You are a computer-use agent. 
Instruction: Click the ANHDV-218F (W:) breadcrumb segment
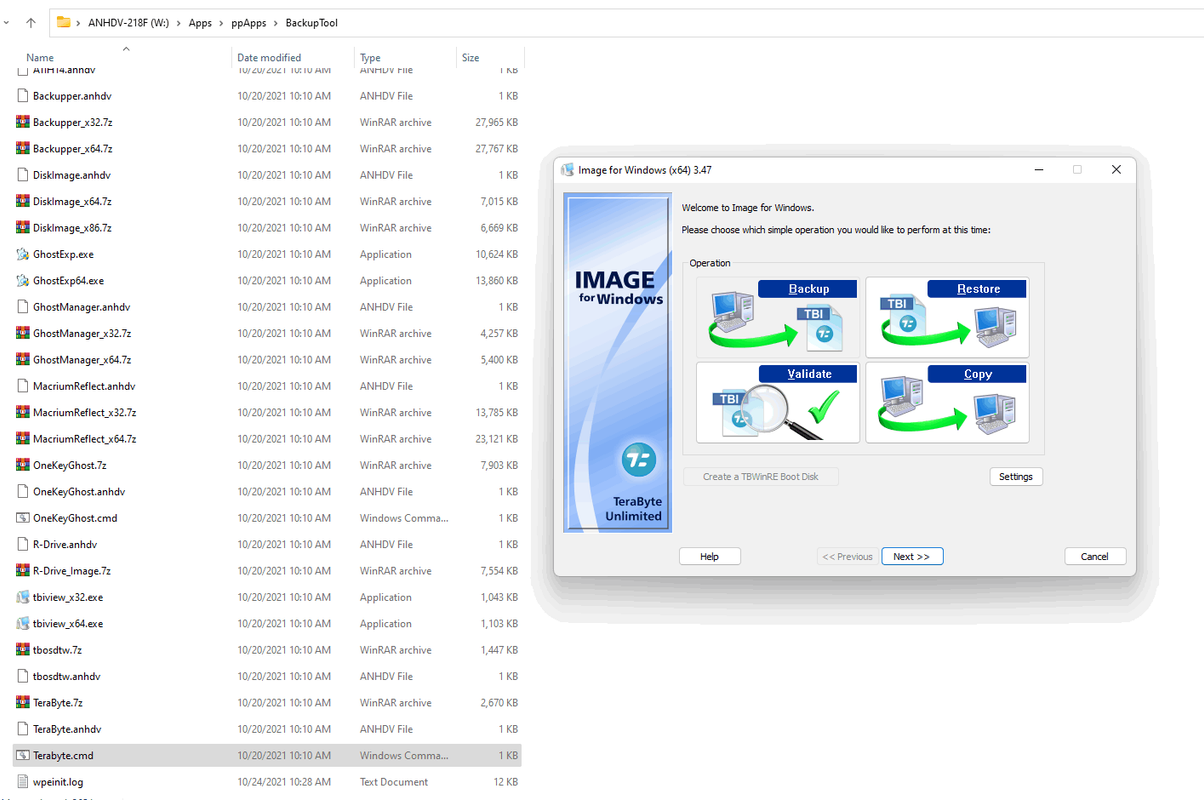point(130,23)
